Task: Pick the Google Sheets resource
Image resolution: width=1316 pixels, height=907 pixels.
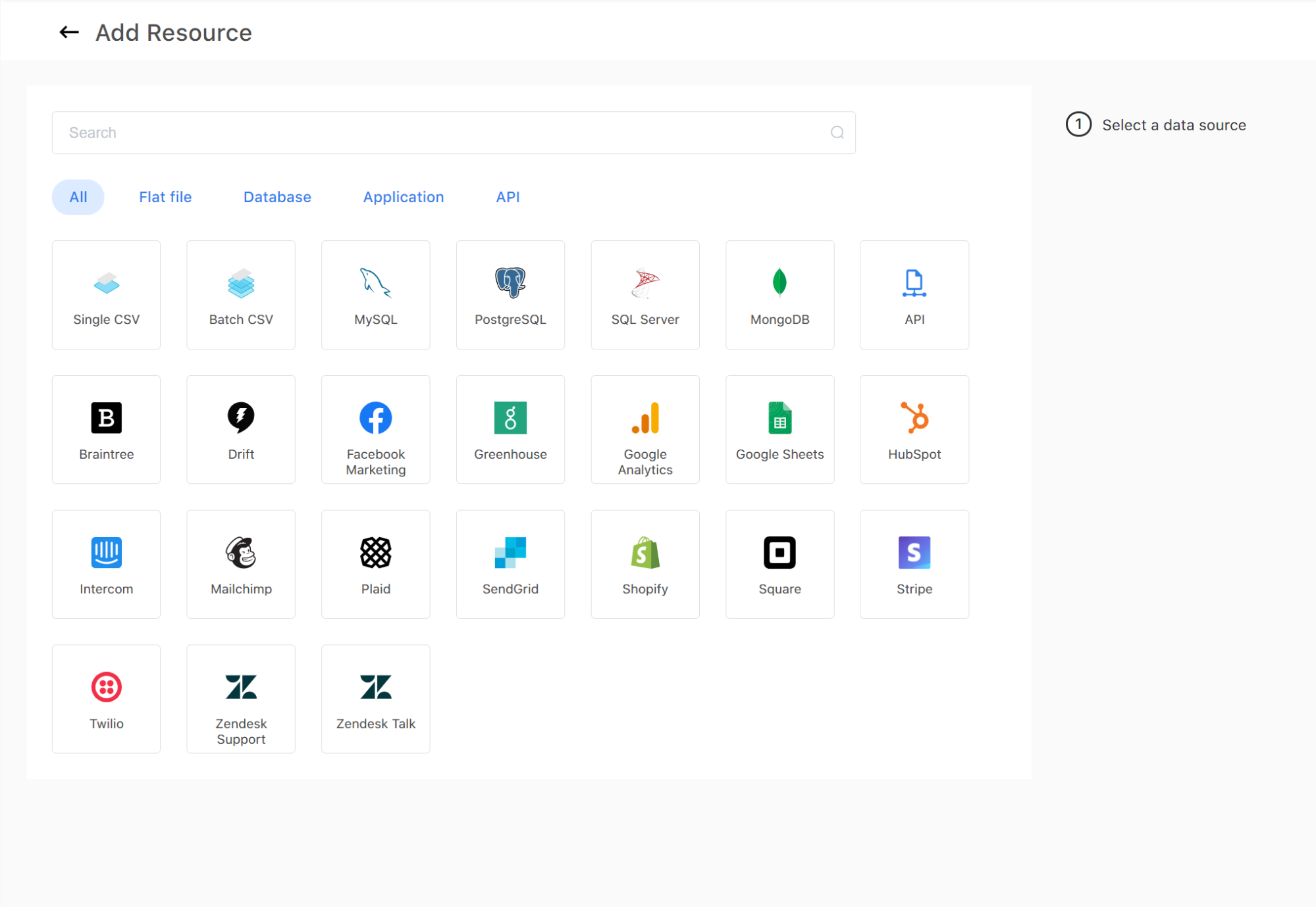Action: [779, 430]
